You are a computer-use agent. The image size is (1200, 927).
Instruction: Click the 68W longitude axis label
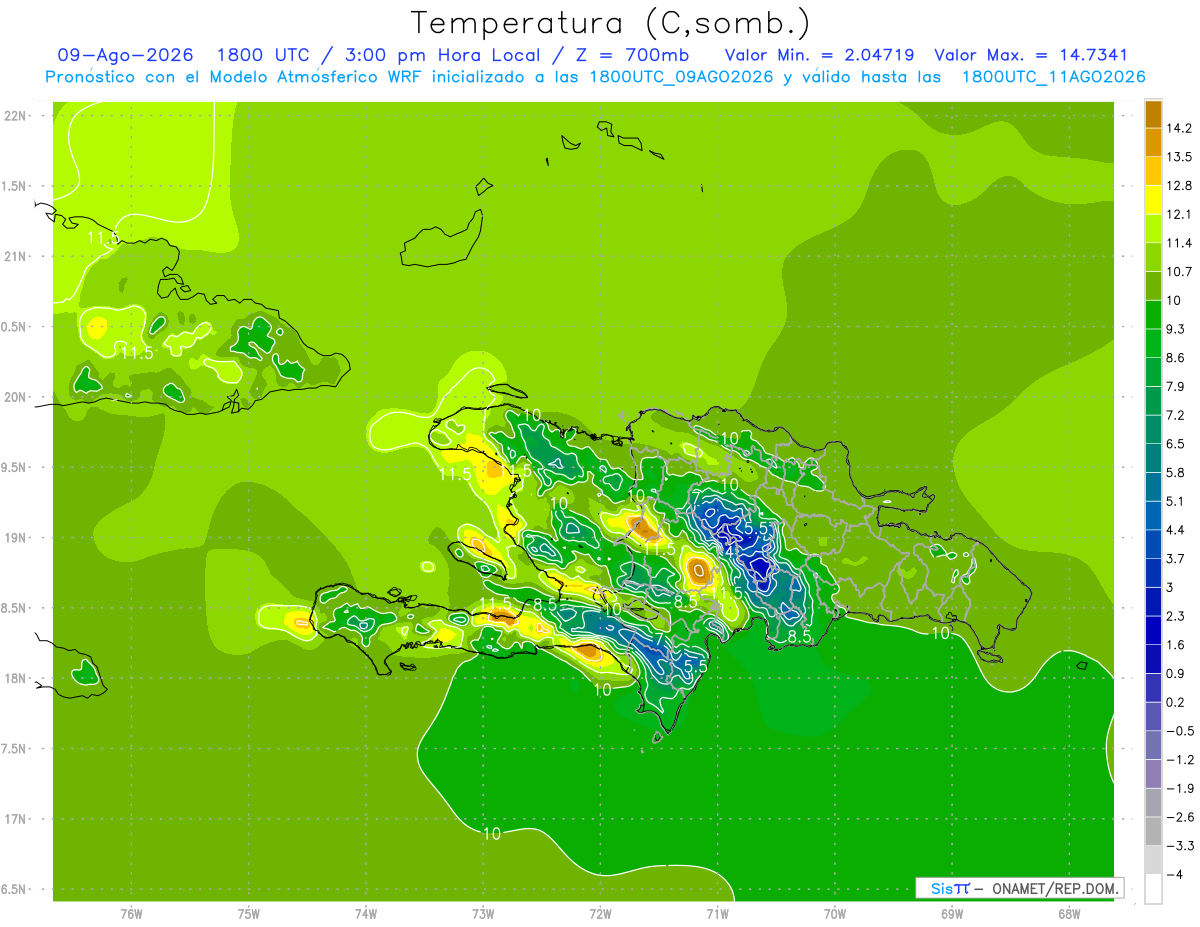[x=1069, y=913]
